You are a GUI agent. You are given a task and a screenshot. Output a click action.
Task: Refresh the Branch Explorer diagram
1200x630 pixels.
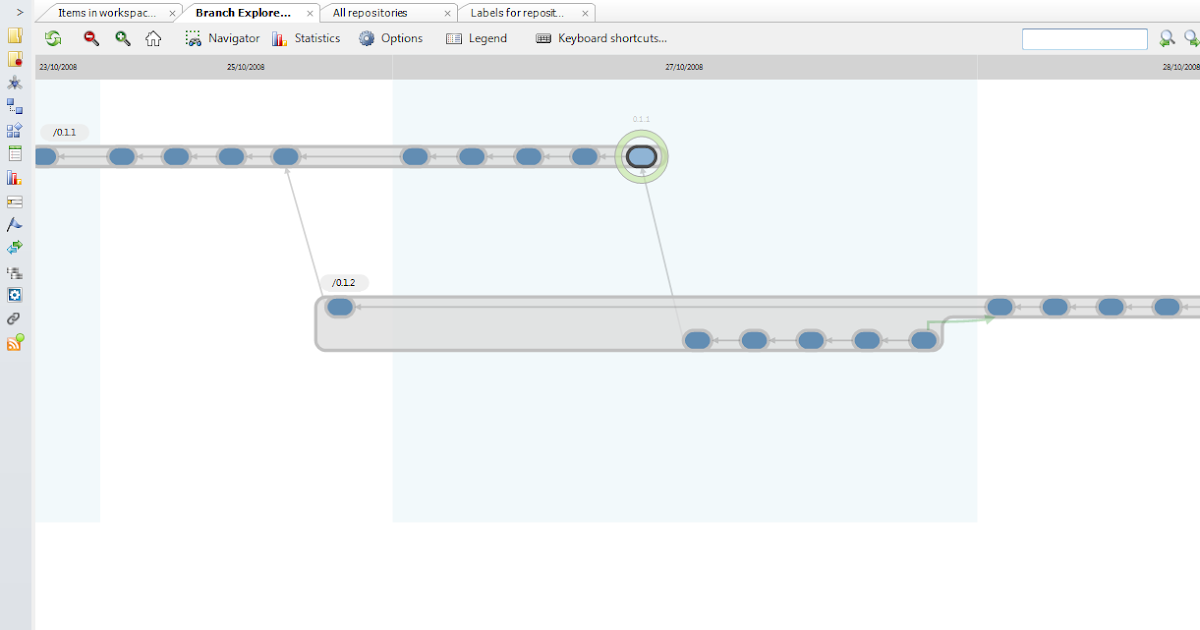pyautogui.click(x=53, y=38)
